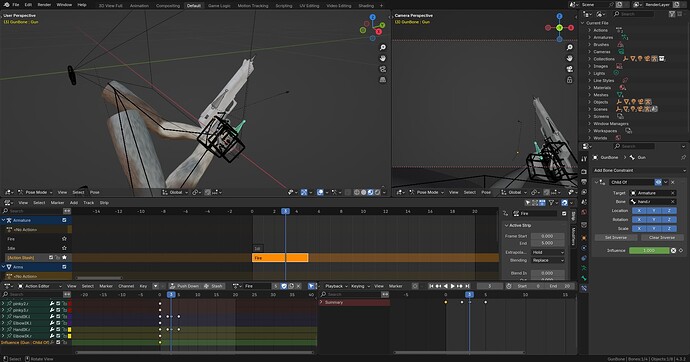Click the Set Inverse button

point(616,238)
